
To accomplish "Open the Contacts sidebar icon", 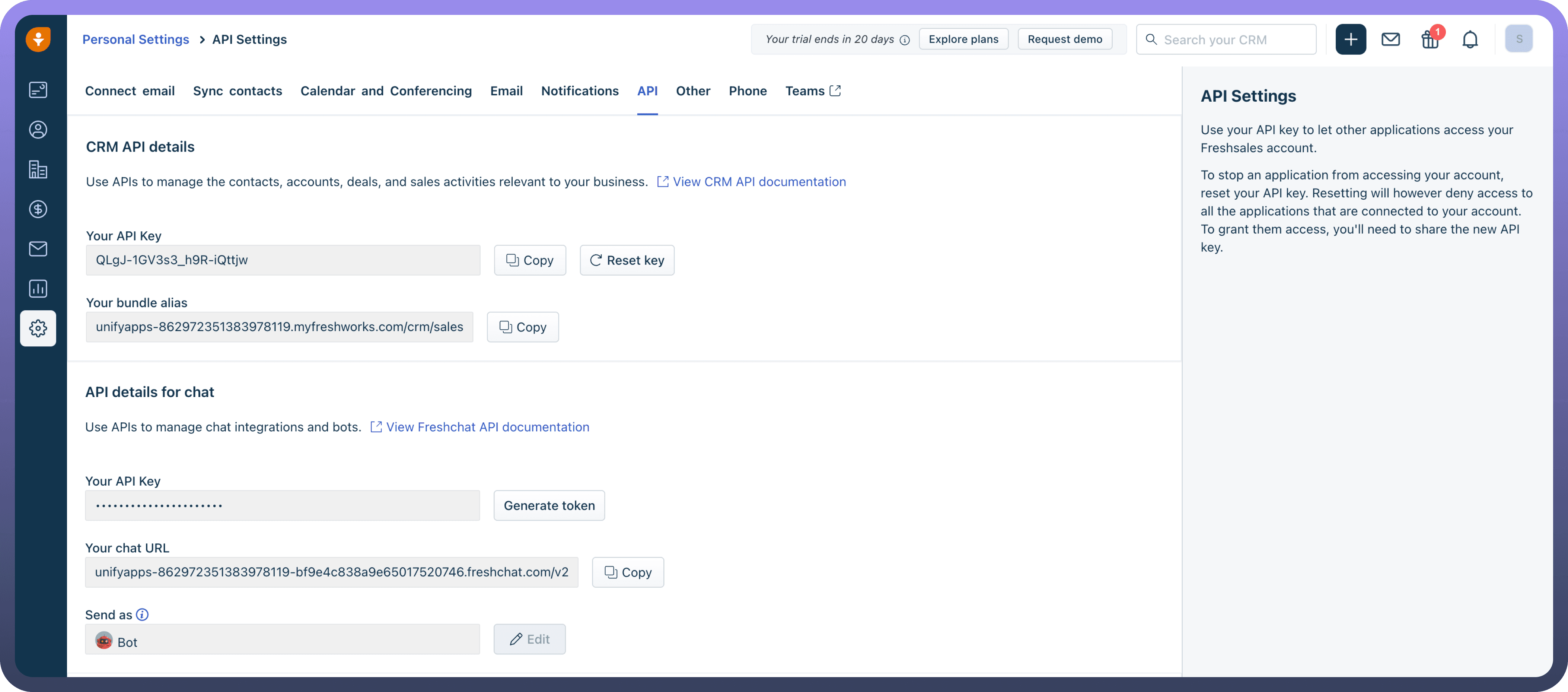I will (x=38, y=130).
